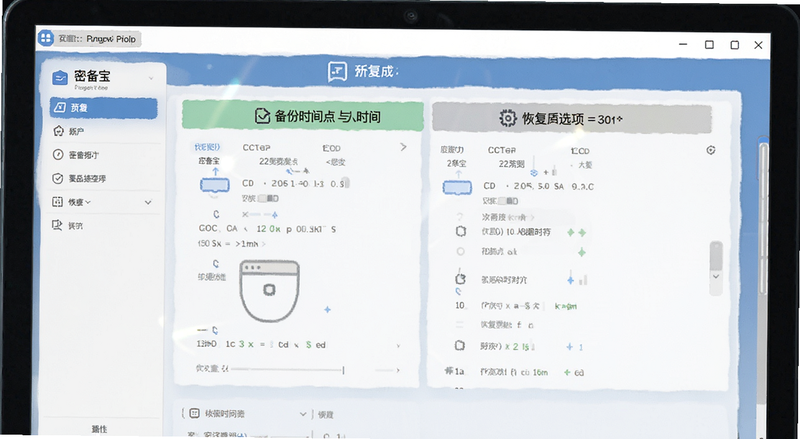Click the gray 恢复质选项 header
Screen dimensions: 800x439
click(x=571, y=118)
